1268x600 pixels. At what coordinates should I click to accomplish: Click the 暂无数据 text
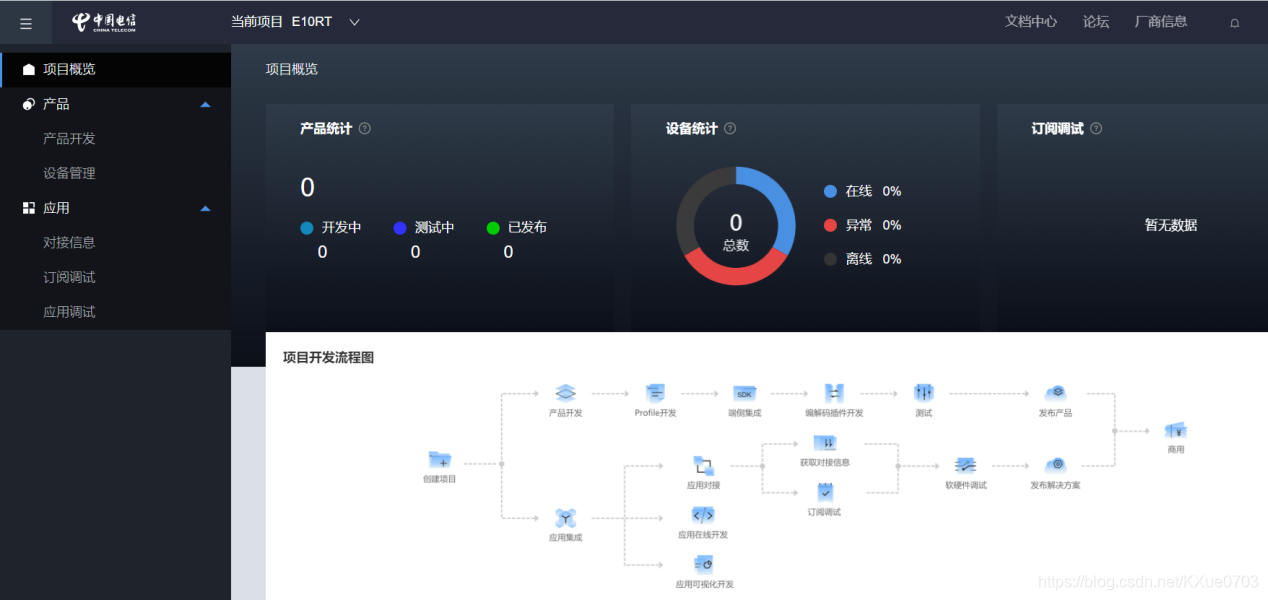(x=1171, y=225)
